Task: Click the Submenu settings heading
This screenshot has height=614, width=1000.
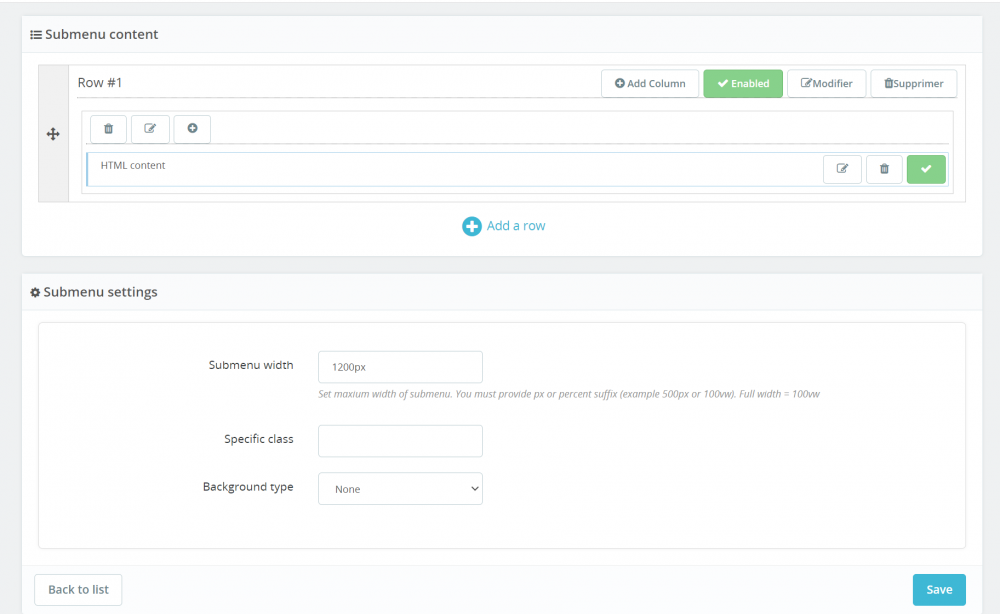Action: (100, 292)
